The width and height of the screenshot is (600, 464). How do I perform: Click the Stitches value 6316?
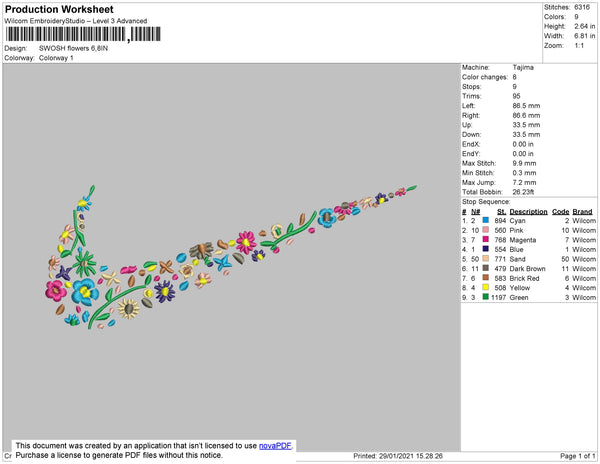582,7
